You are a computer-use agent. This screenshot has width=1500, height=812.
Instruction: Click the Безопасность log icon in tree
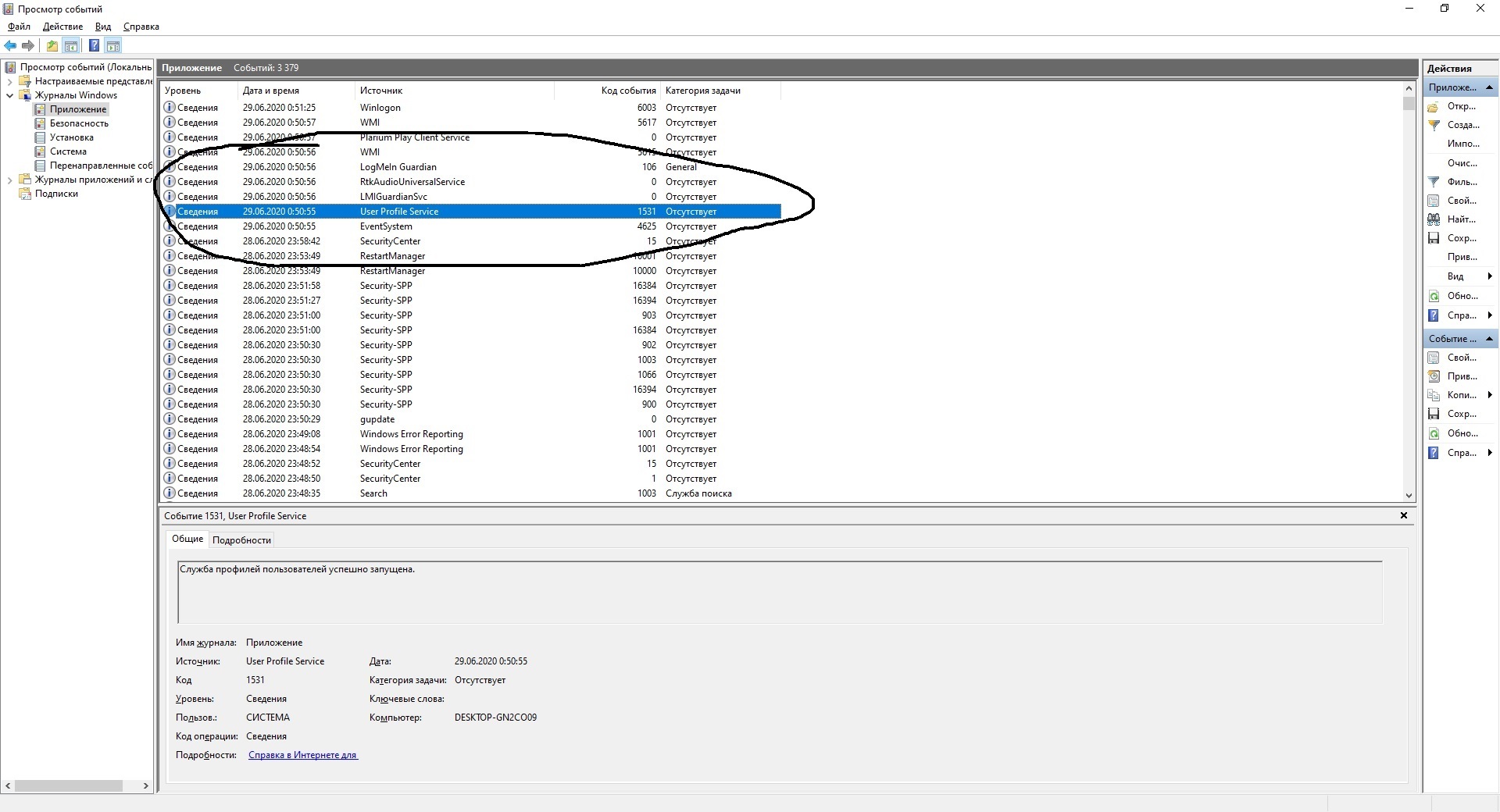coord(40,123)
